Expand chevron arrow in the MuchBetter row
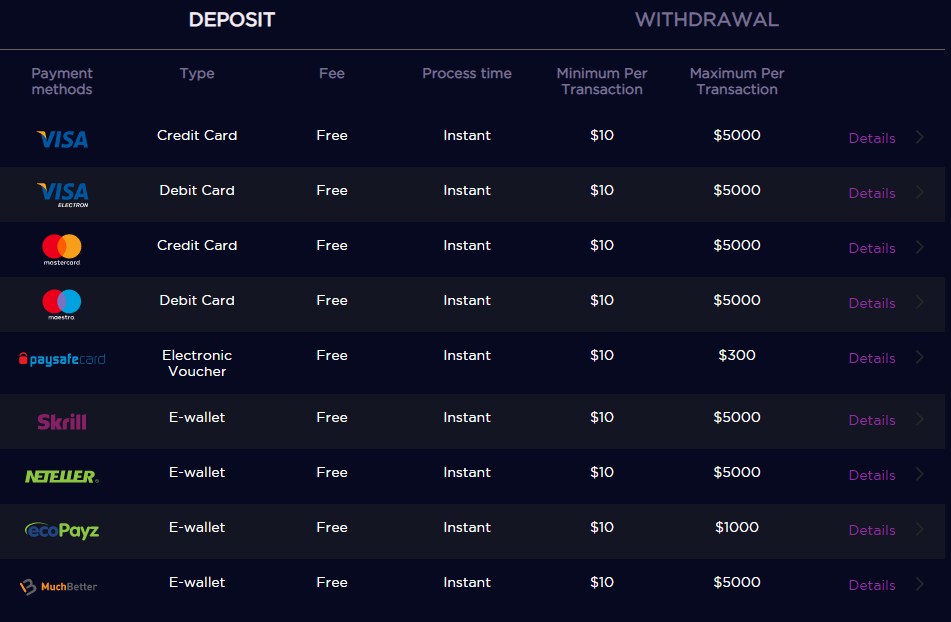The width and height of the screenshot is (951, 622). pyautogui.click(x=920, y=584)
